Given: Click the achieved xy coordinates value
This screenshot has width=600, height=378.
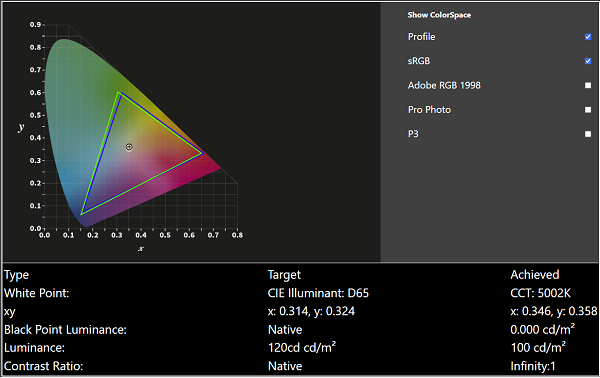Looking at the screenshot, I should coord(554,311).
